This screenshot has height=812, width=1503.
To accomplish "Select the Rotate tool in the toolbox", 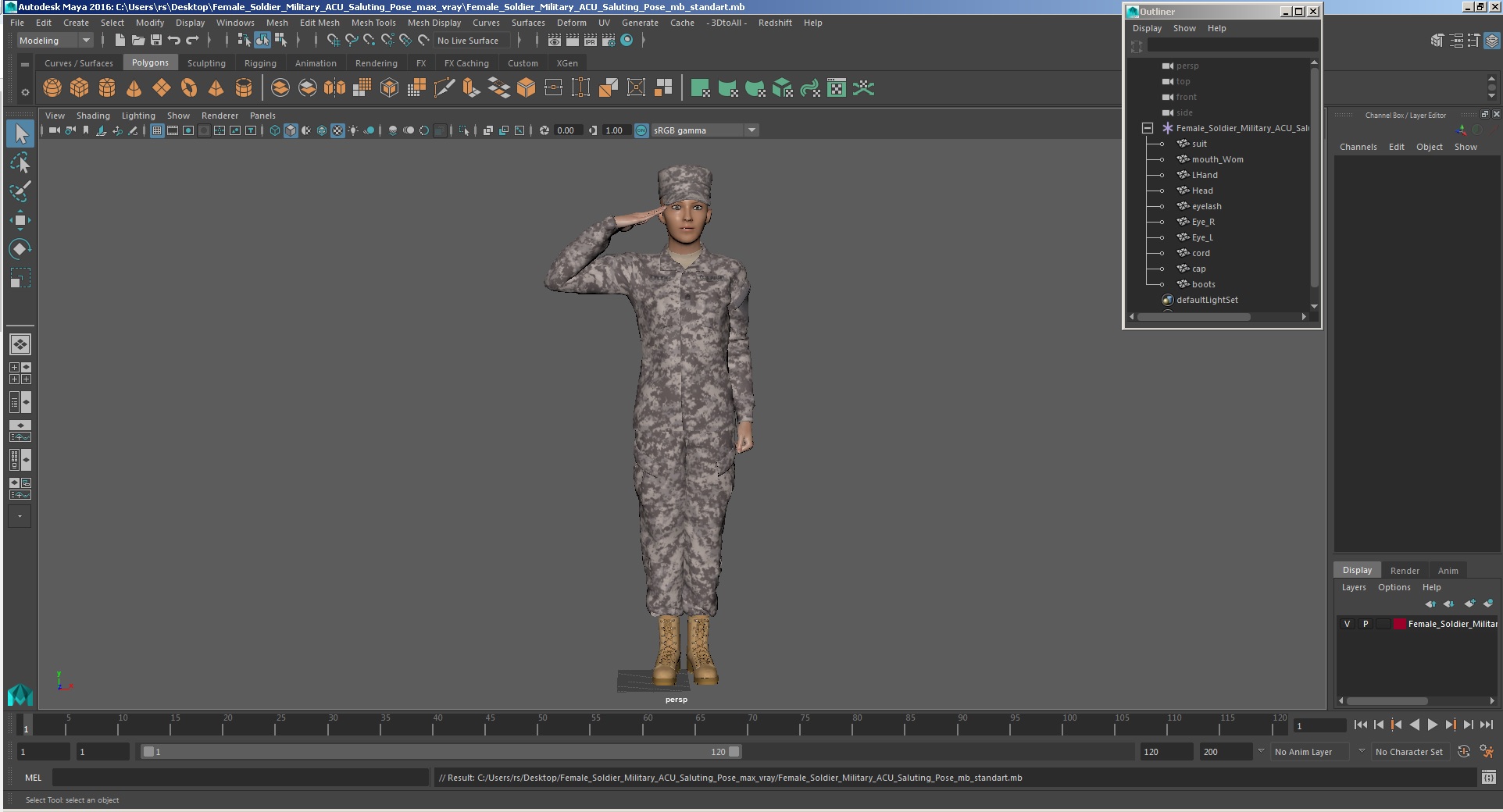I will click(x=20, y=249).
